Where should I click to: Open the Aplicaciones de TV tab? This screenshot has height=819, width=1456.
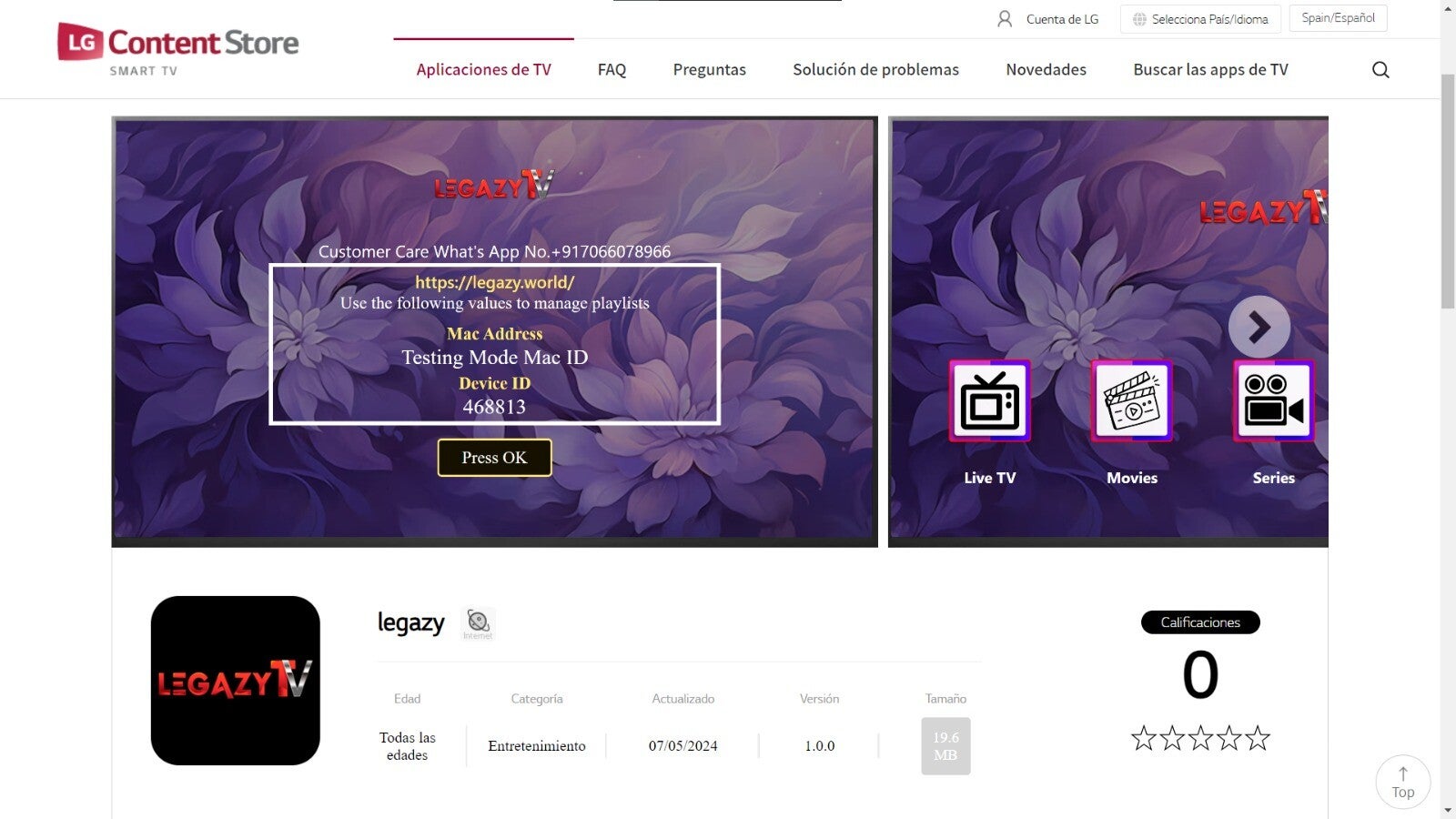(x=484, y=69)
